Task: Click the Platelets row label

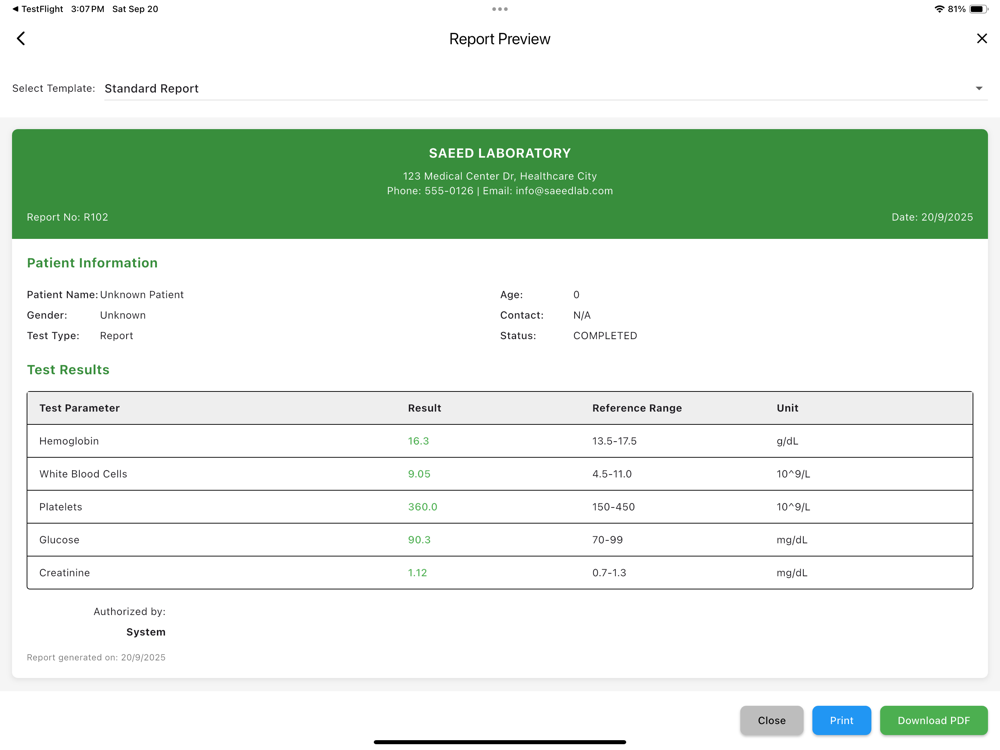Action: click(x=61, y=507)
